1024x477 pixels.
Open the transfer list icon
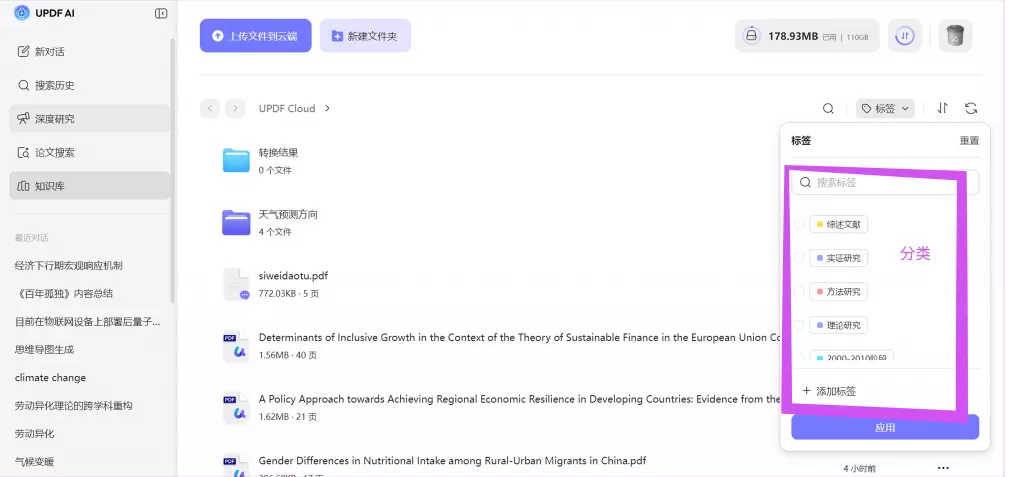coord(904,36)
